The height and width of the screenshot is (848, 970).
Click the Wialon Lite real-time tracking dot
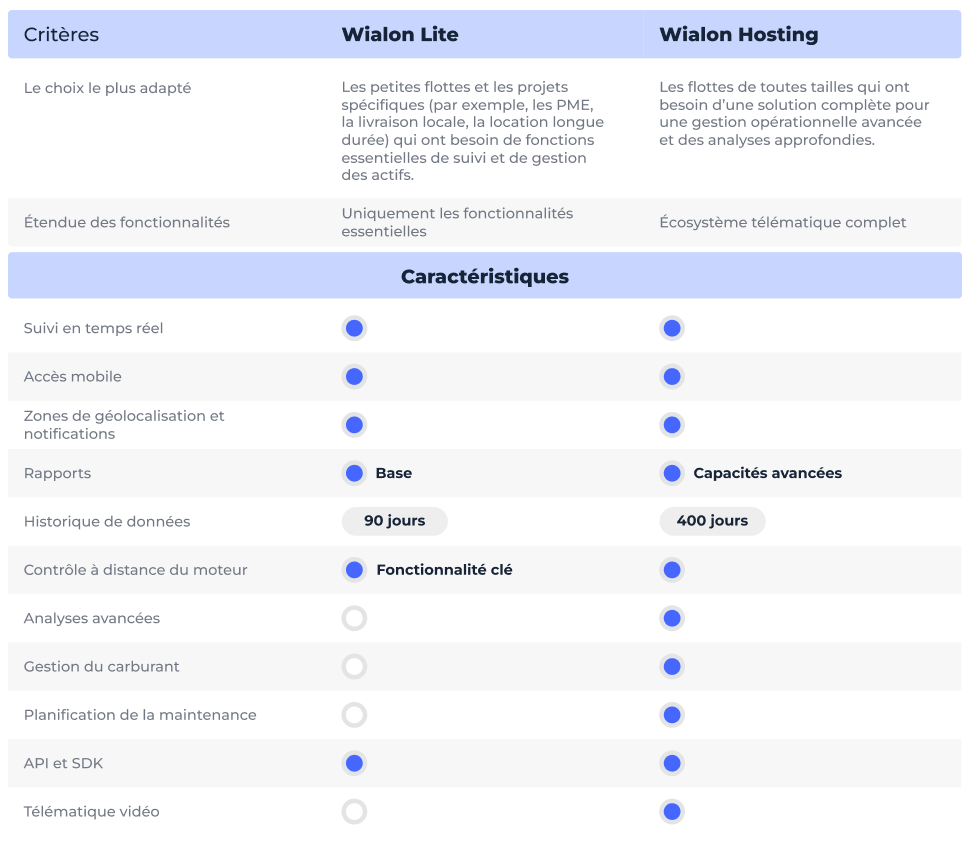tap(354, 328)
